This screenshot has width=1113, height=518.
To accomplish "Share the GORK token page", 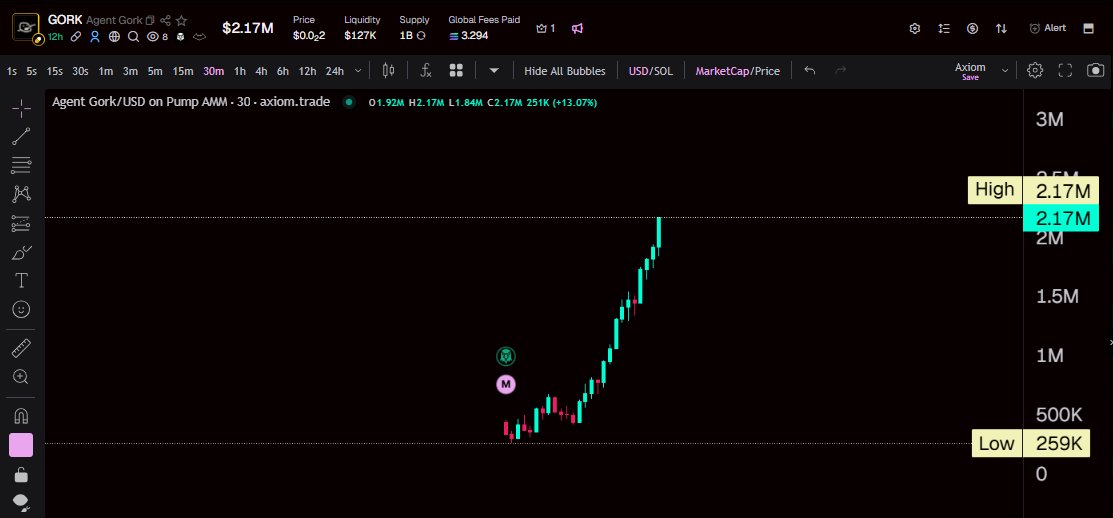I will point(165,21).
